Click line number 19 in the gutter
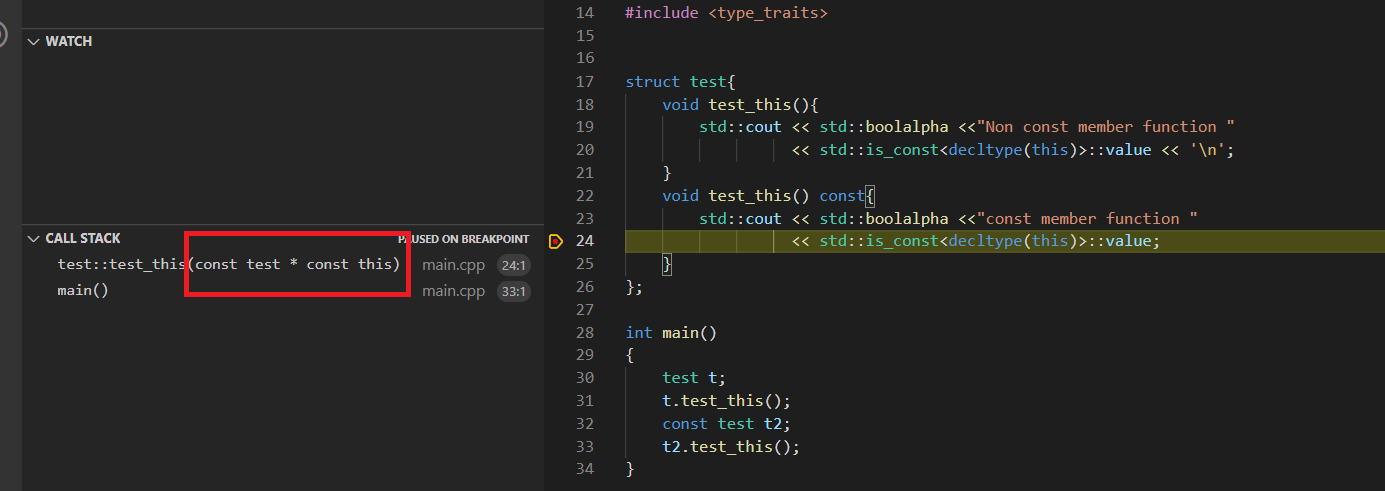Screen dimensions: 1385x491 point(585,127)
